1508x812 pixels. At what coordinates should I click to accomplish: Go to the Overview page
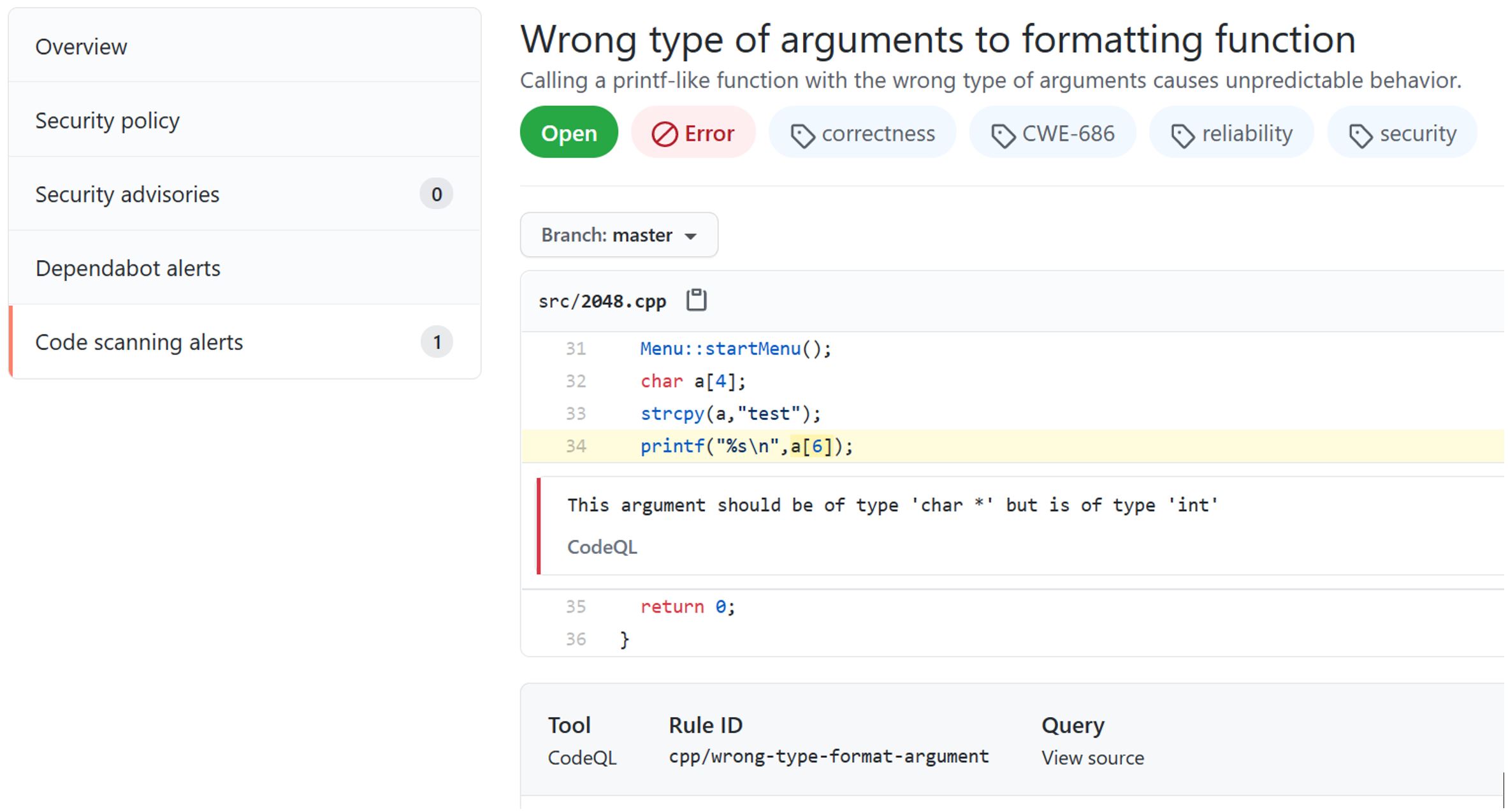point(82,45)
